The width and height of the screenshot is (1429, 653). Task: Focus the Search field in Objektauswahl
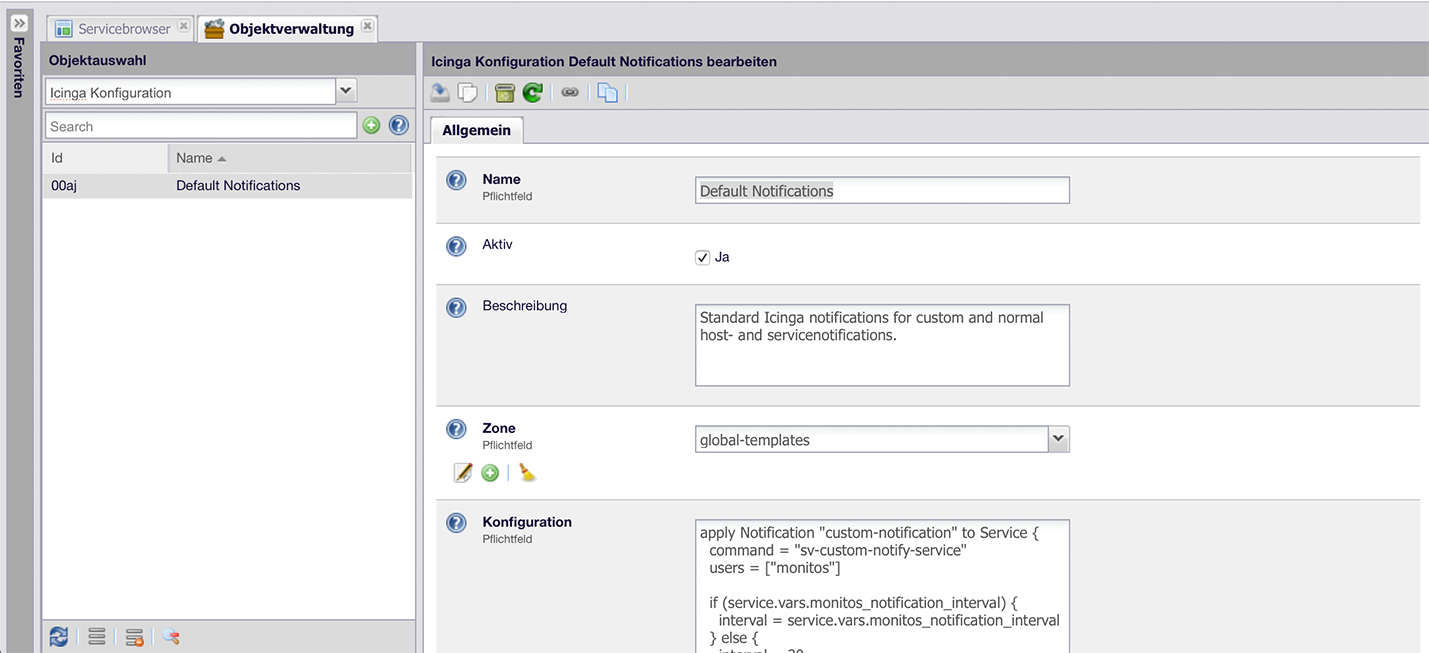pos(201,126)
